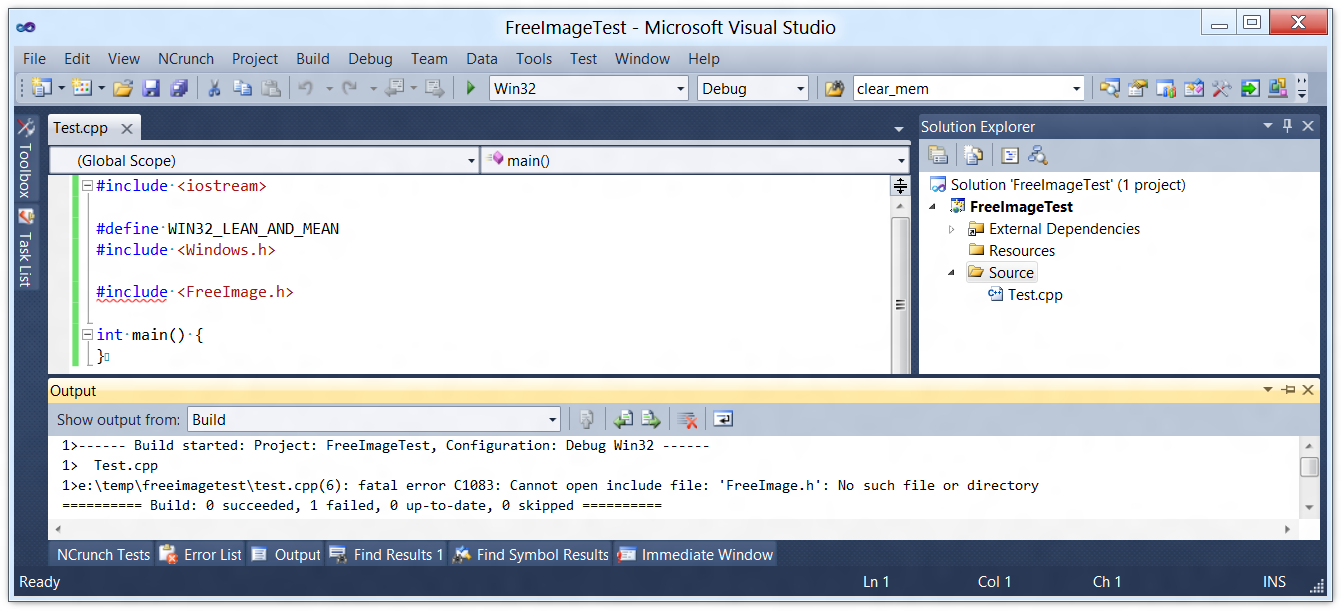
Task: Click the Navigate Backward icon
Action: [x=394, y=88]
